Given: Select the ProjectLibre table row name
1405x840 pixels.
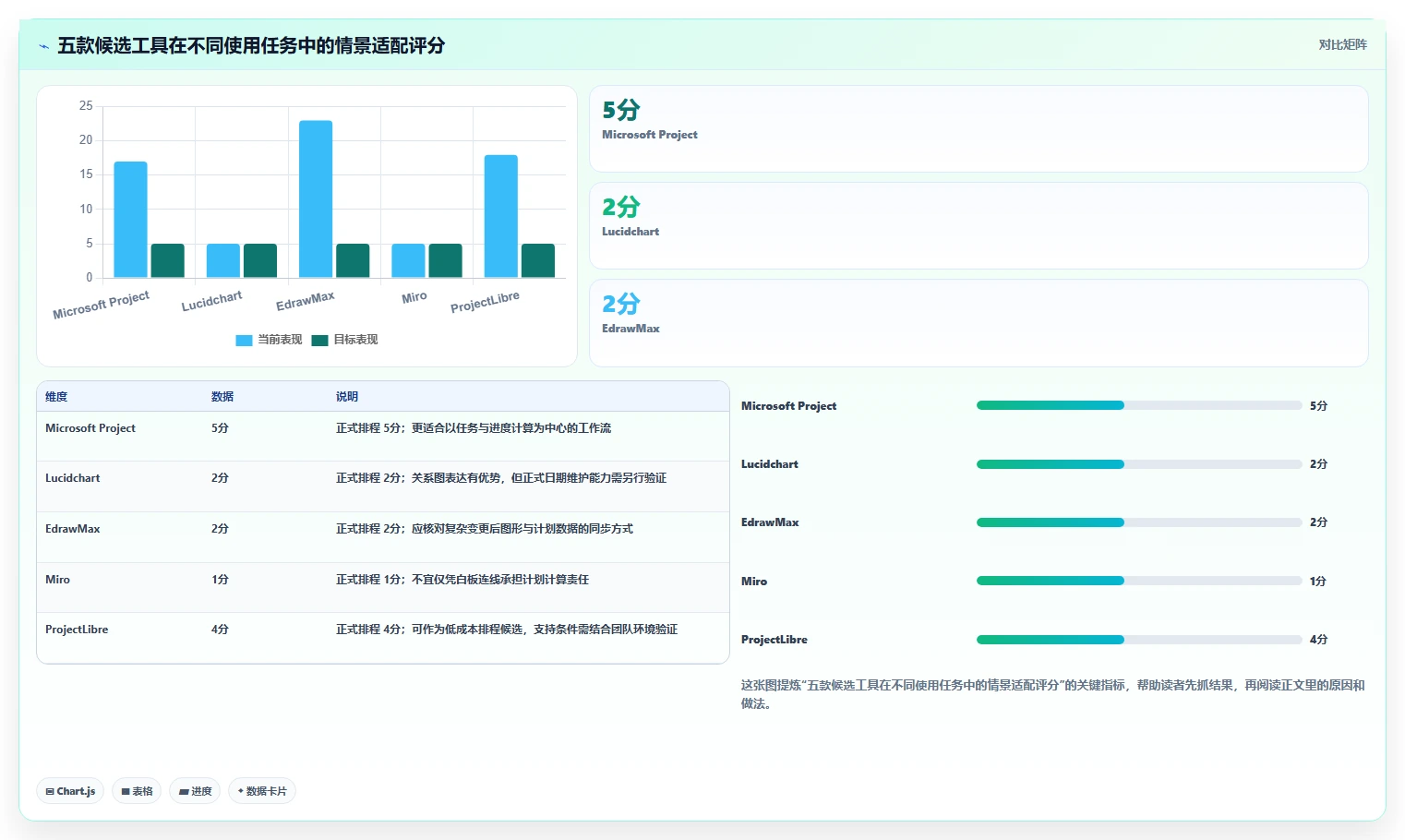Looking at the screenshot, I should 77,630.
